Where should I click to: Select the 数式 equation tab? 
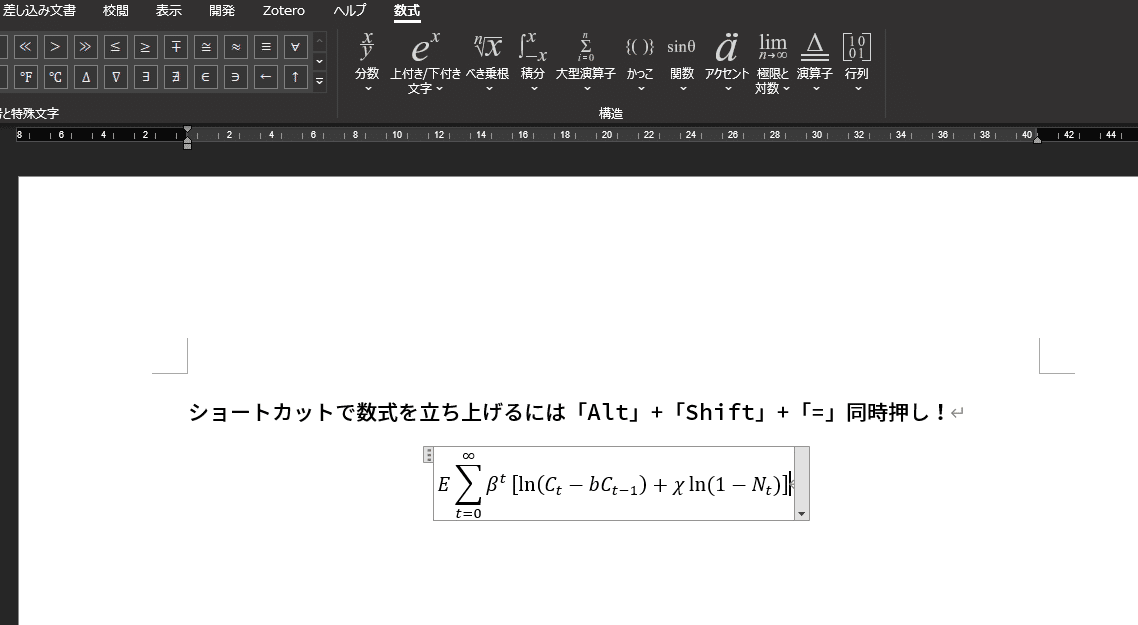pos(407,11)
